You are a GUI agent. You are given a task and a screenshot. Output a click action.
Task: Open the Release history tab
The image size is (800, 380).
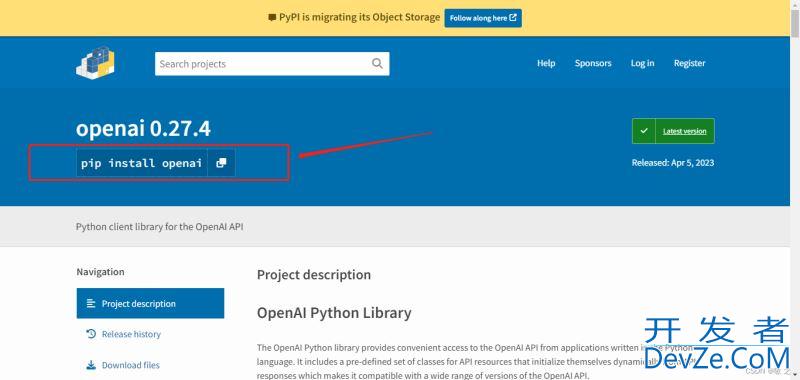coord(123,334)
